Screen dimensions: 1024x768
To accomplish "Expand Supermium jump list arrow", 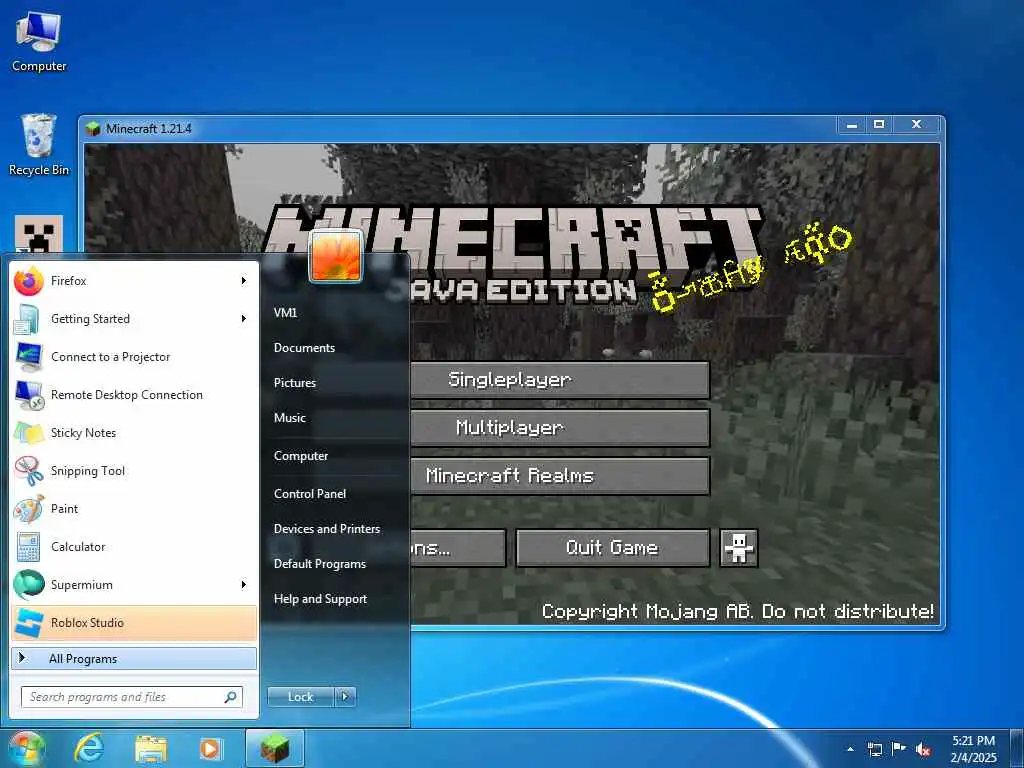I will [x=244, y=584].
